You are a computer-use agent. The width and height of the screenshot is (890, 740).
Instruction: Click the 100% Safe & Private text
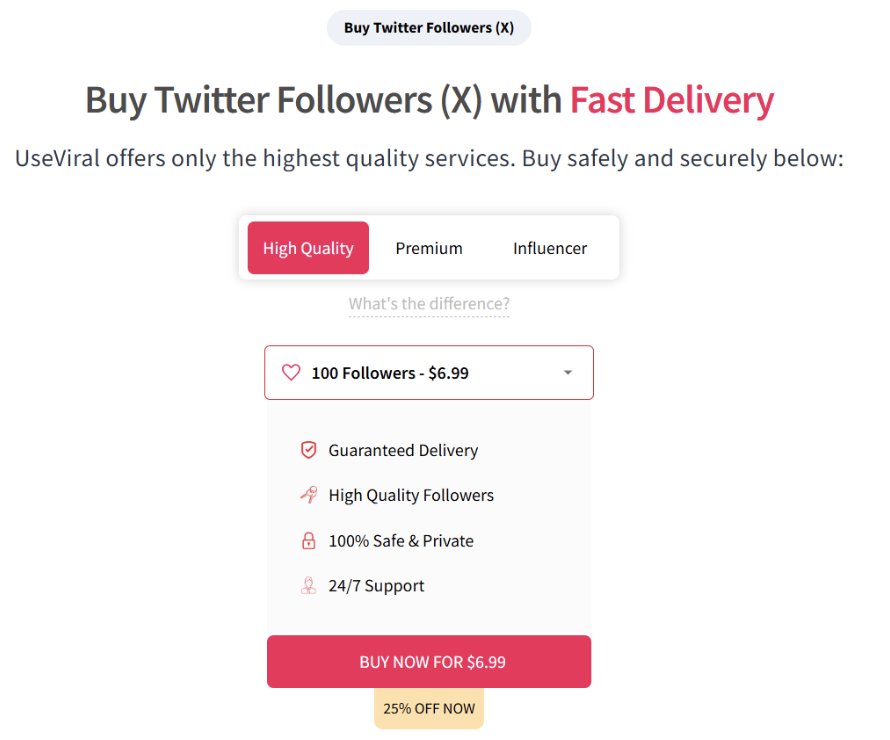(401, 541)
